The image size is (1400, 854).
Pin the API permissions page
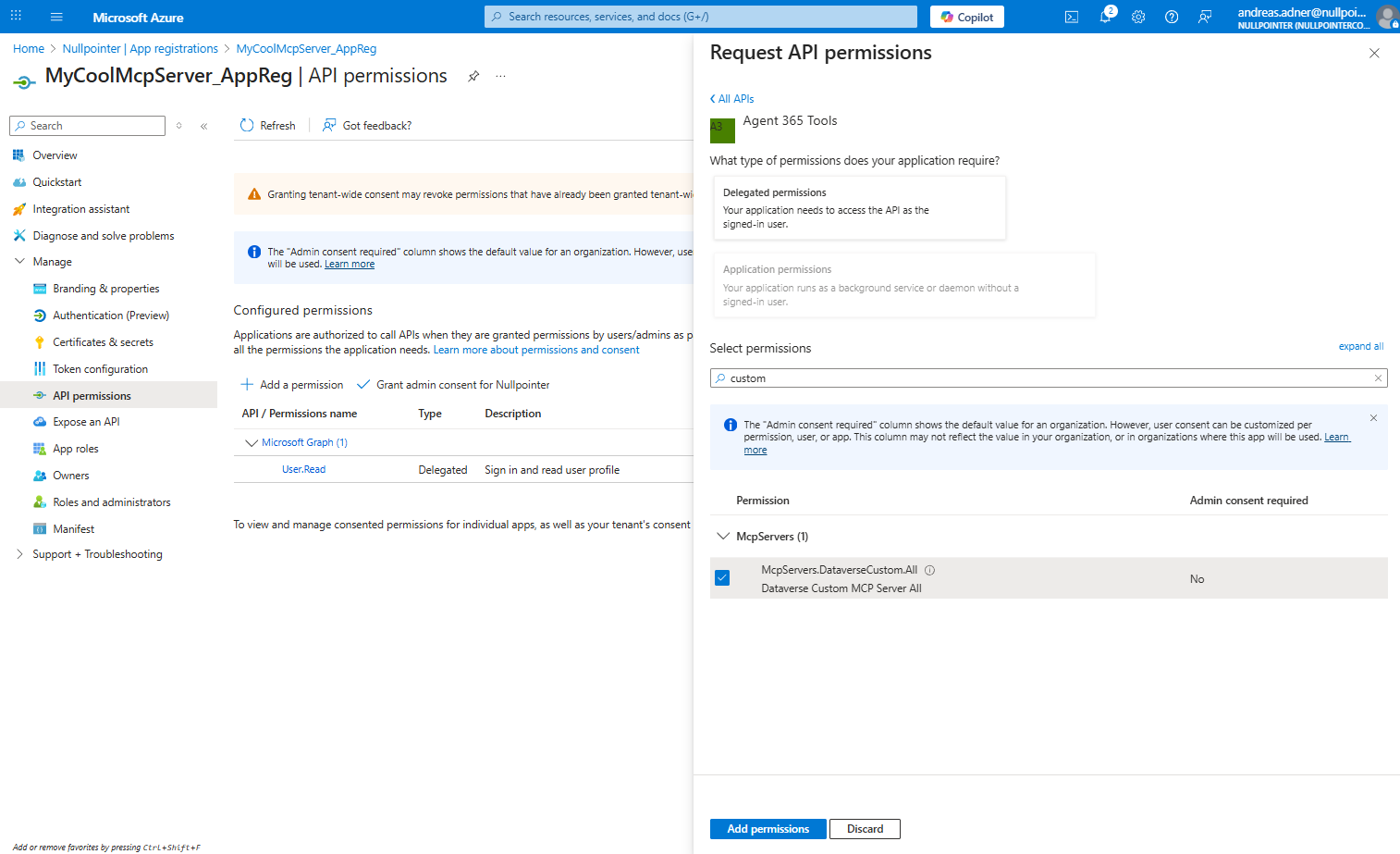[473, 76]
